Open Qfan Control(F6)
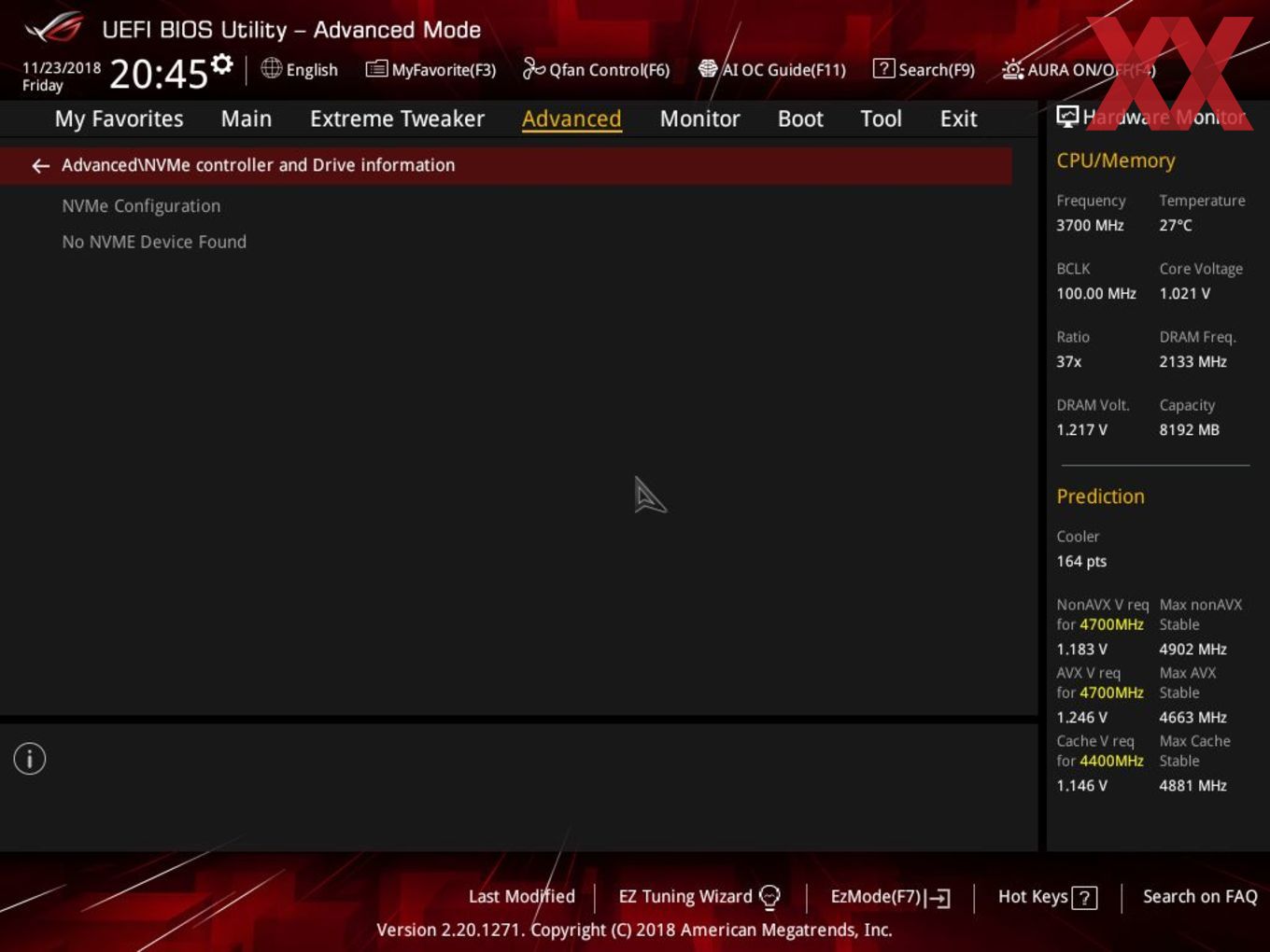The image size is (1270, 952). pos(609,70)
